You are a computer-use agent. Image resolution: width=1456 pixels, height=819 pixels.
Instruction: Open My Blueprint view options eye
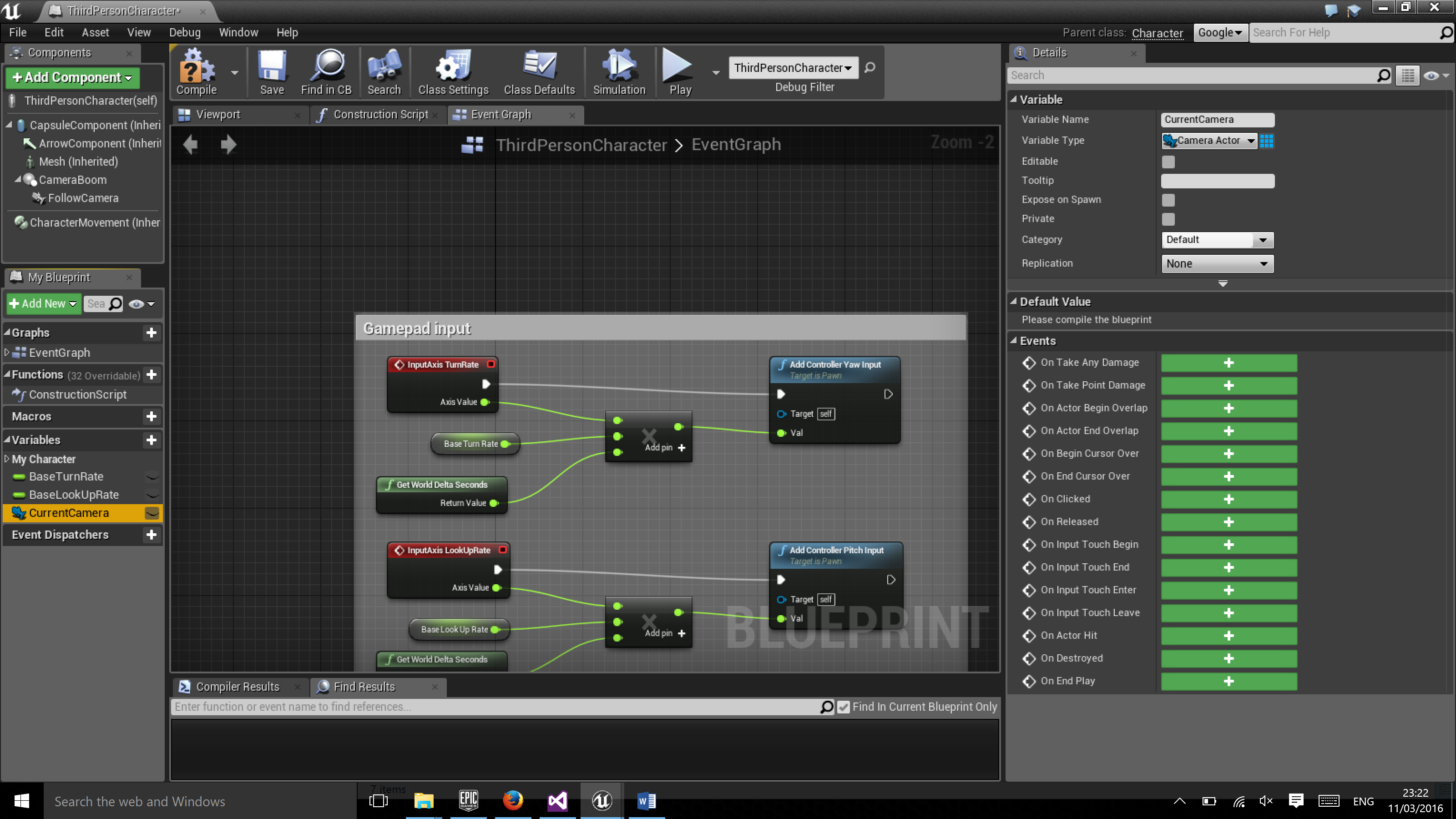(x=141, y=304)
